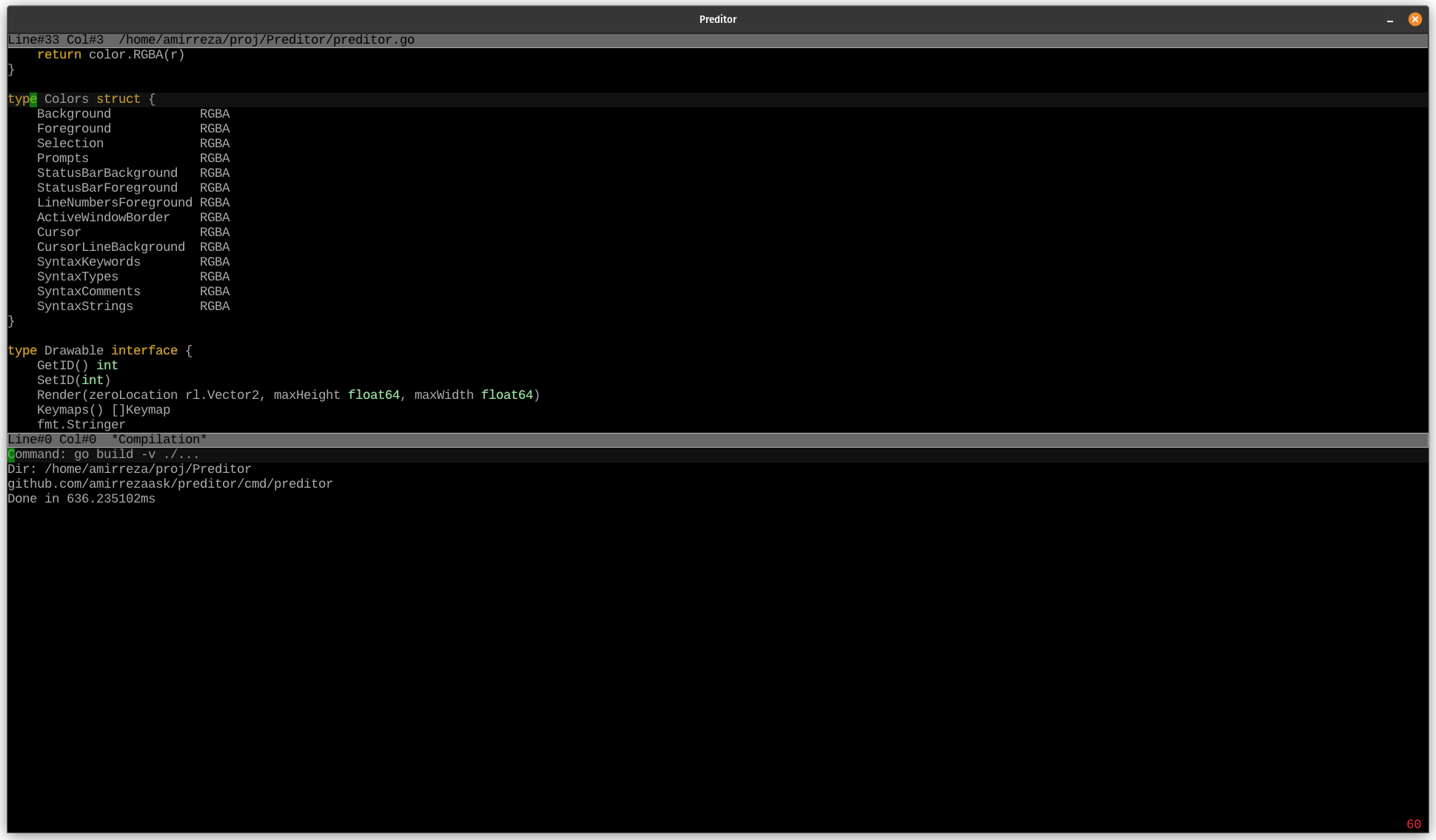Viewport: 1436px width, 840px height.
Task: Click the Background field name
Action: 73,114
